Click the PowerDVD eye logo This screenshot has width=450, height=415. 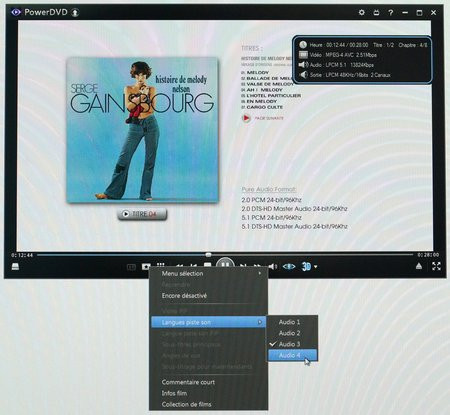16,12
